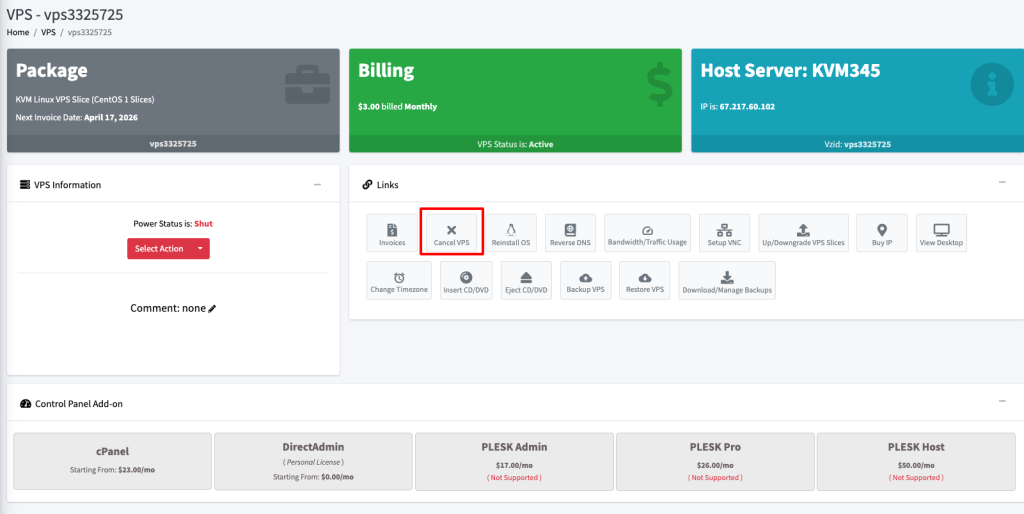The height and width of the screenshot is (514, 1024).
Task: Click the dollar icon in Billing card
Action: pos(659,86)
